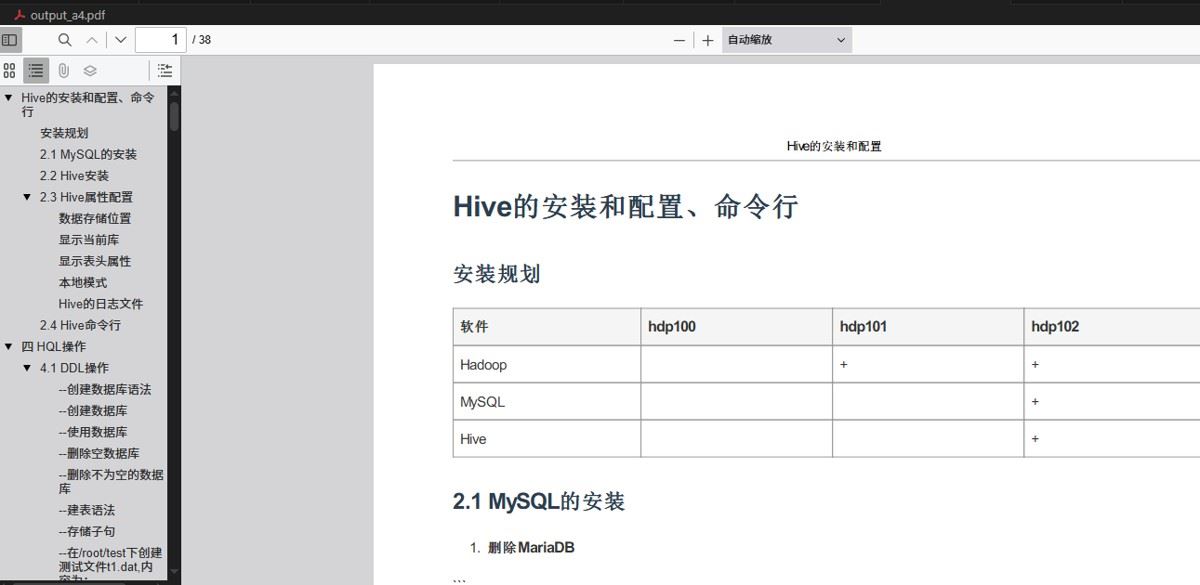Show the document outline view

pyautogui.click(x=36, y=70)
